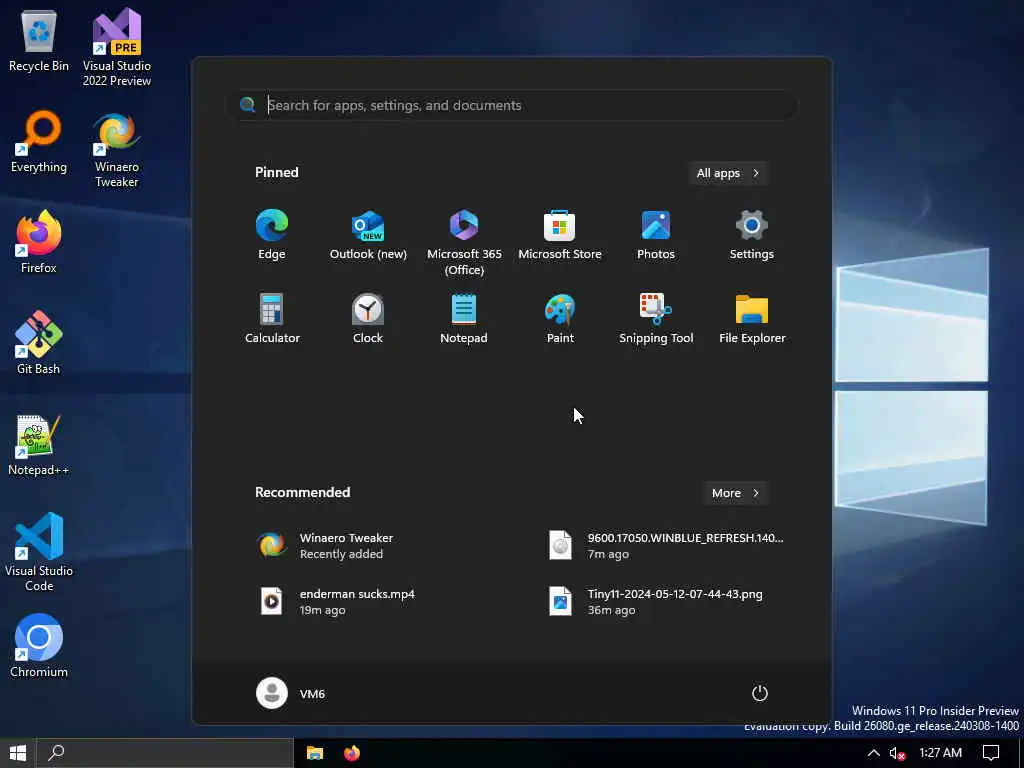
Task: Select Firefox desktop shortcut
Action: point(39,242)
